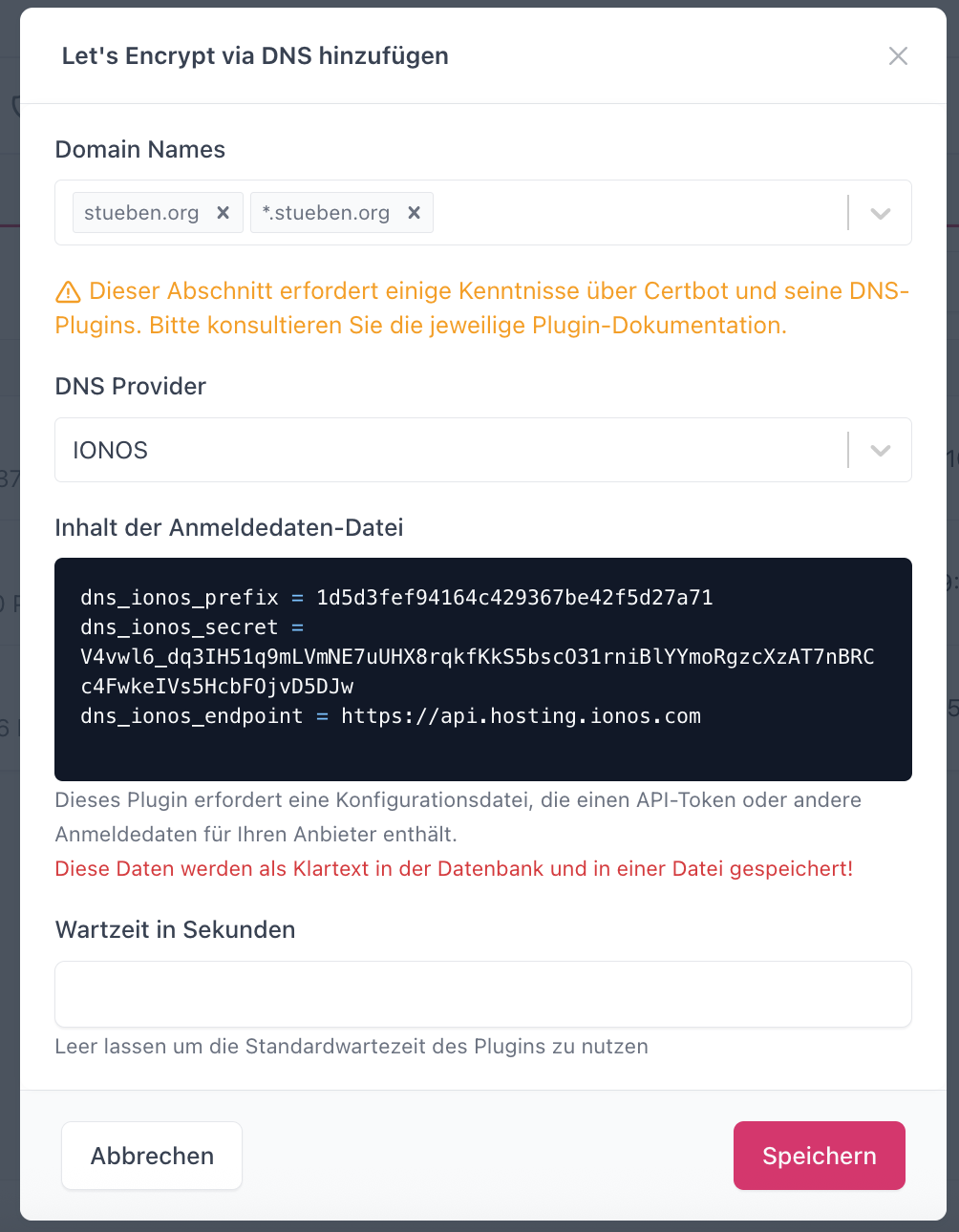
Task: Click the dns_ionos_secret key name
Action: pos(180,627)
